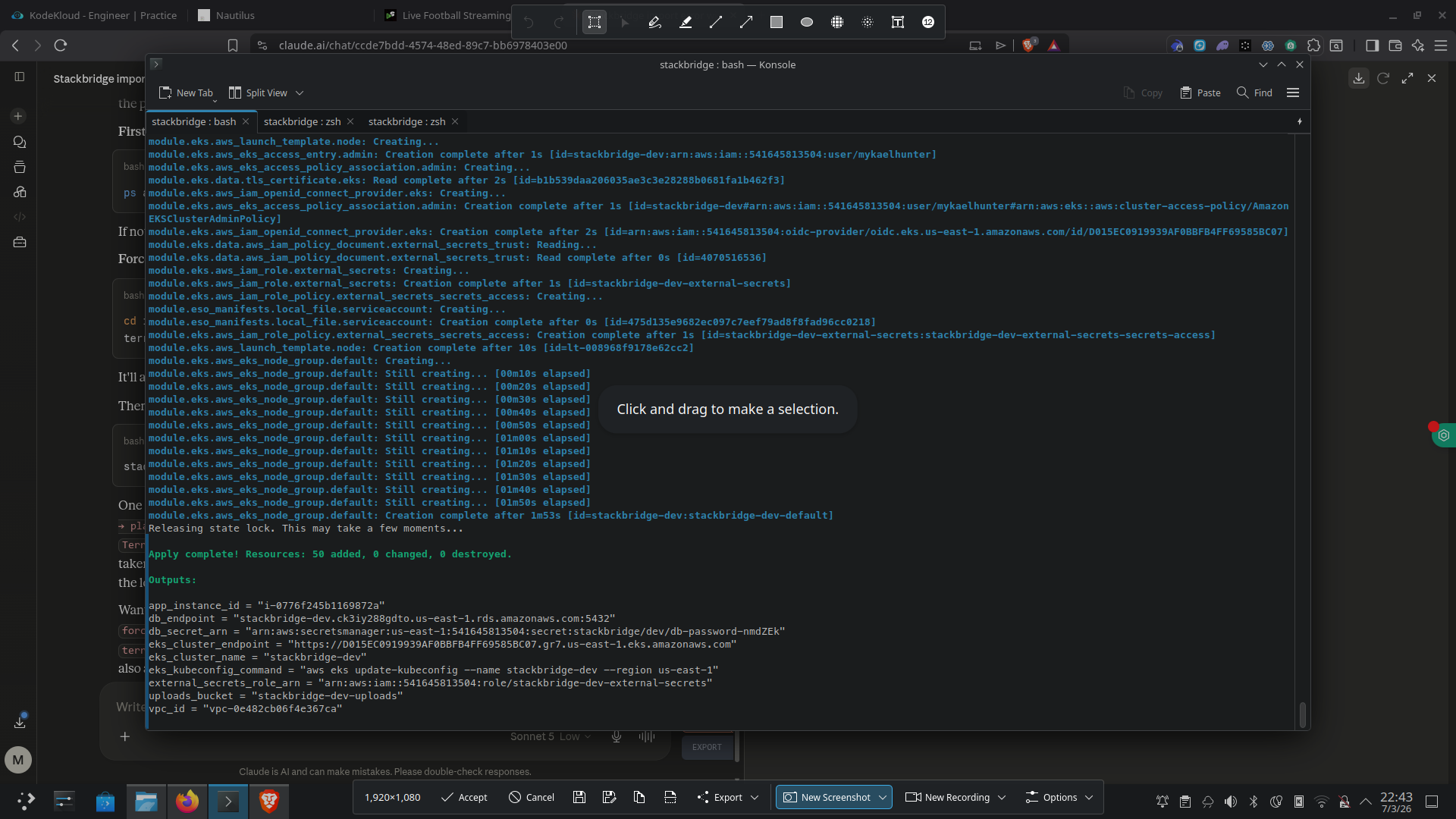Select the blur annotation tool
This screenshot has height=819, width=1456.
click(x=868, y=22)
